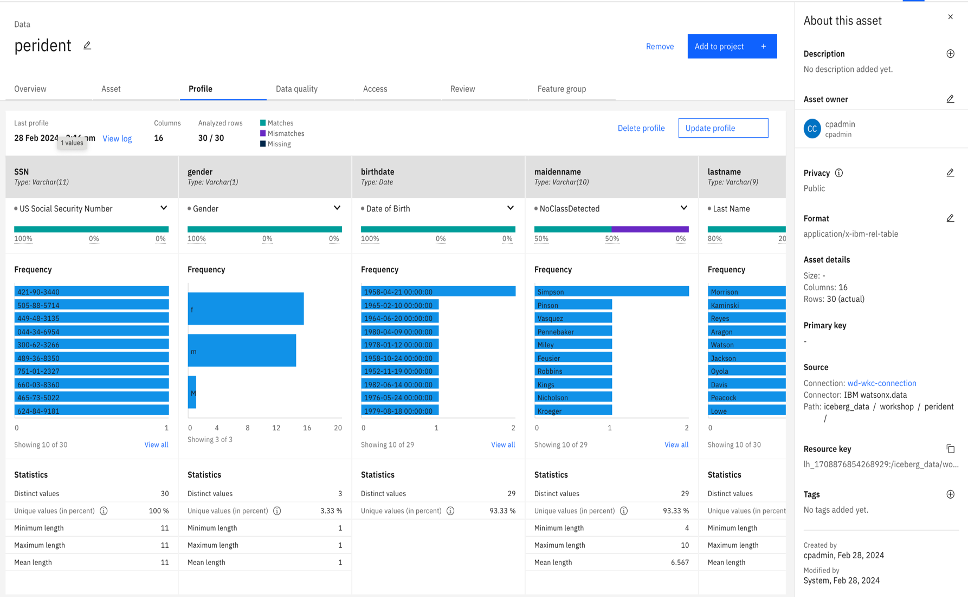Open the Privacy info tooltip icon
The image size is (968, 598).
(x=839, y=173)
